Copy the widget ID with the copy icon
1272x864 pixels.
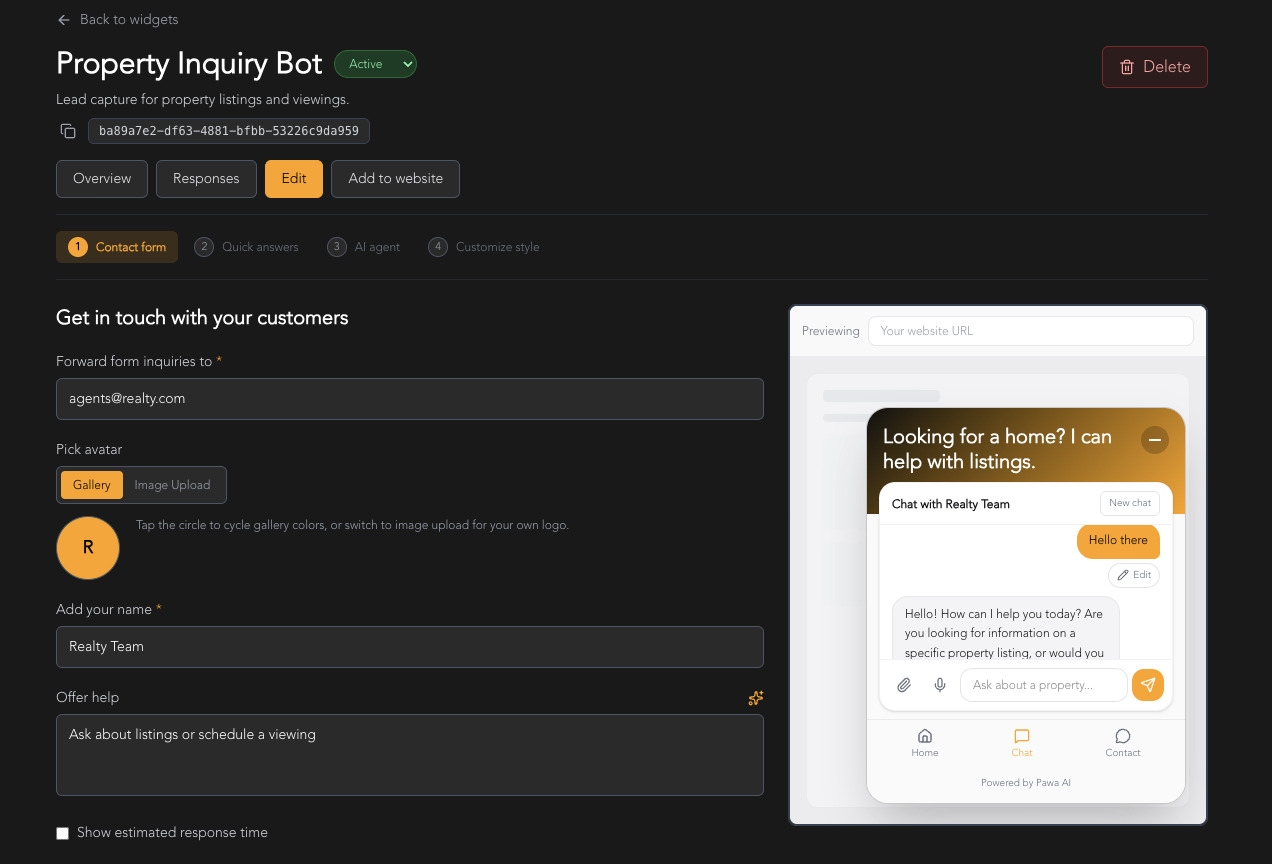(x=68, y=131)
